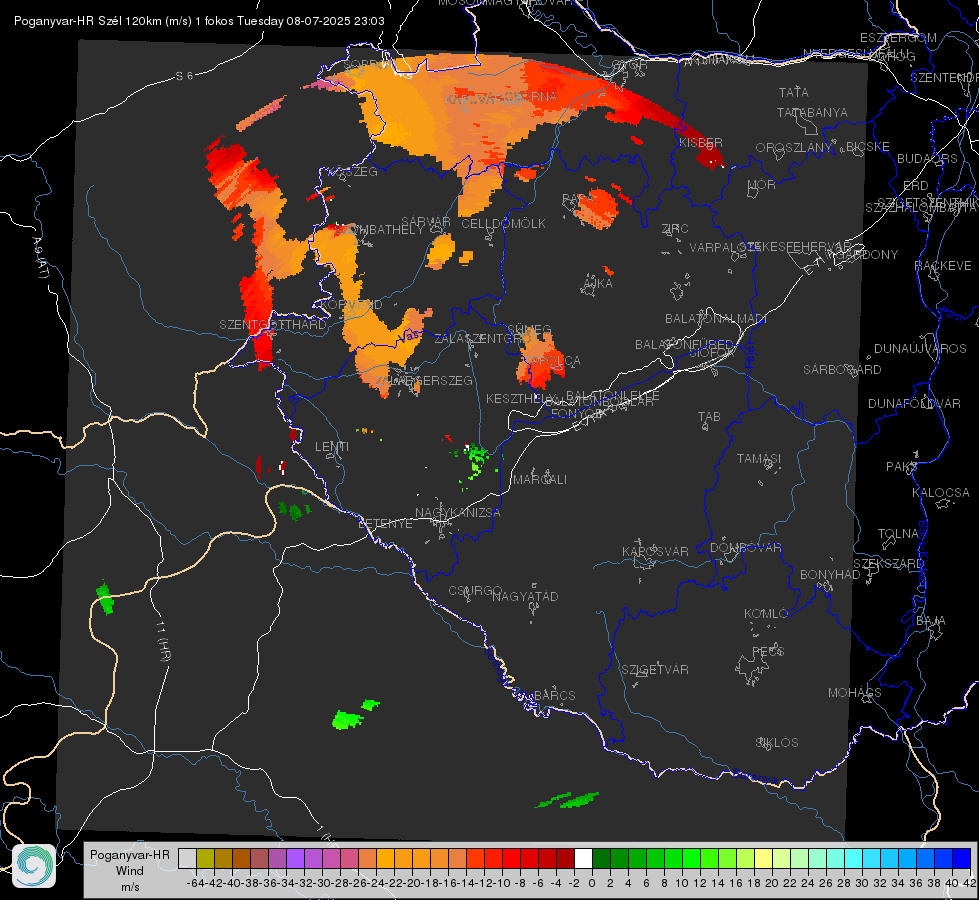
Task: Click the 'KAPOSVÁR' city label
Action: click(x=655, y=551)
